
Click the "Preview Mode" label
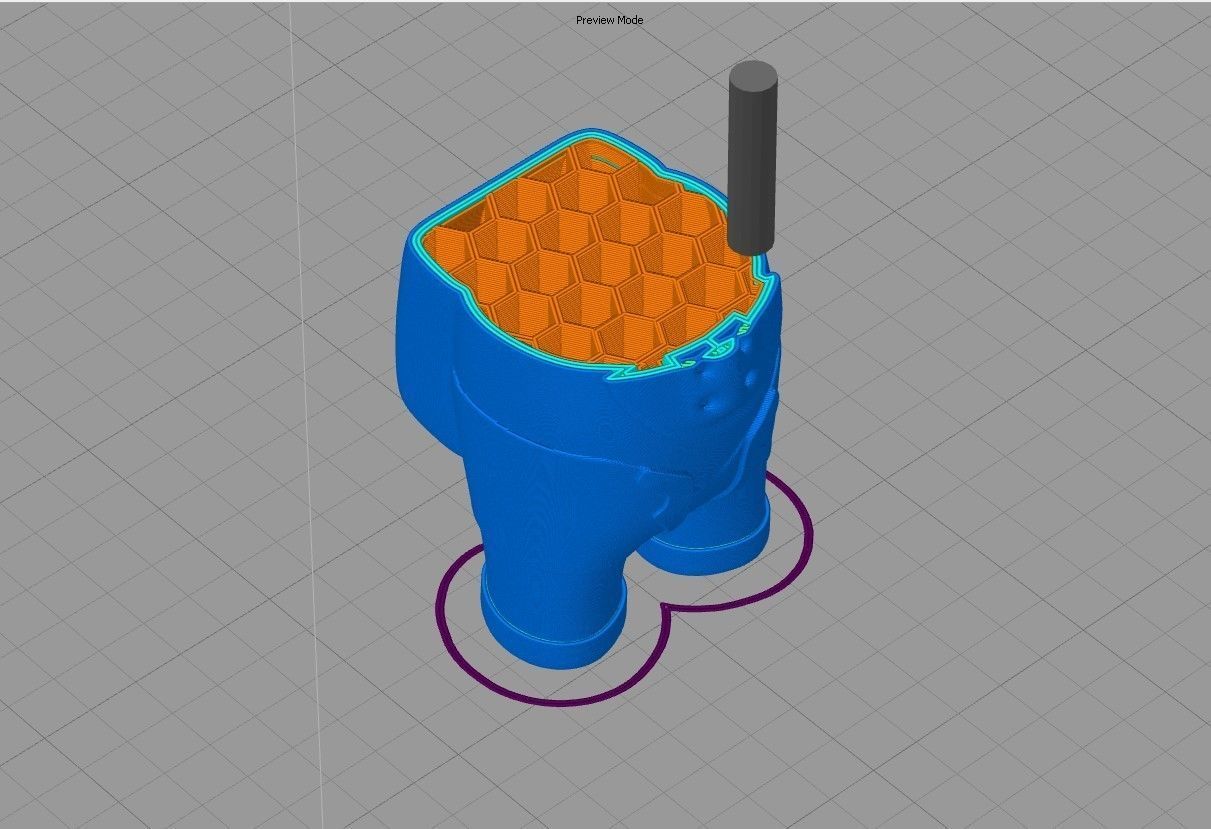(x=609, y=20)
